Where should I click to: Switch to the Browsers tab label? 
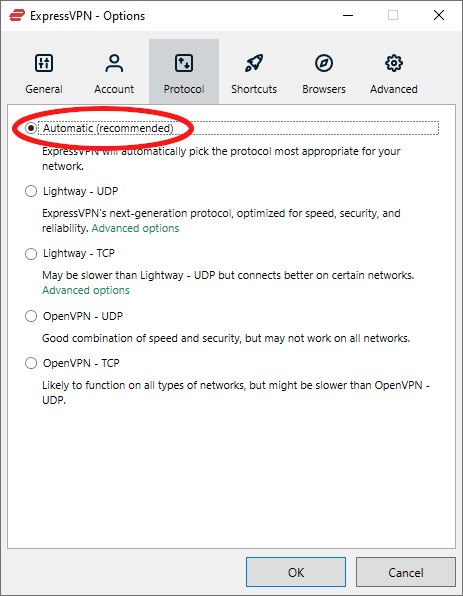pyautogui.click(x=324, y=89)
